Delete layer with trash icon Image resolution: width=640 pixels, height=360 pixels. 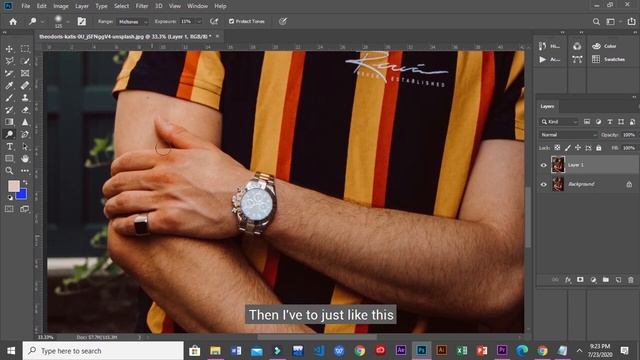(x=631, y=280)
